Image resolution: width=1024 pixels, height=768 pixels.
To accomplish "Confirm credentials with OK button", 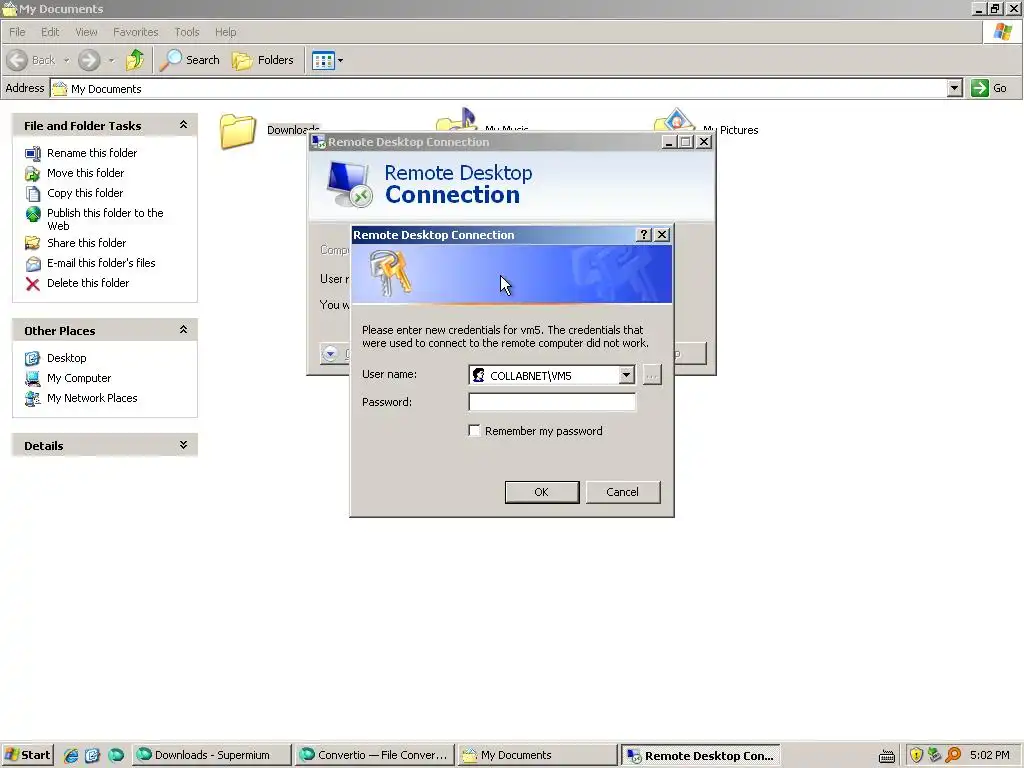I will pyautogui.click(x=541, y=492).
